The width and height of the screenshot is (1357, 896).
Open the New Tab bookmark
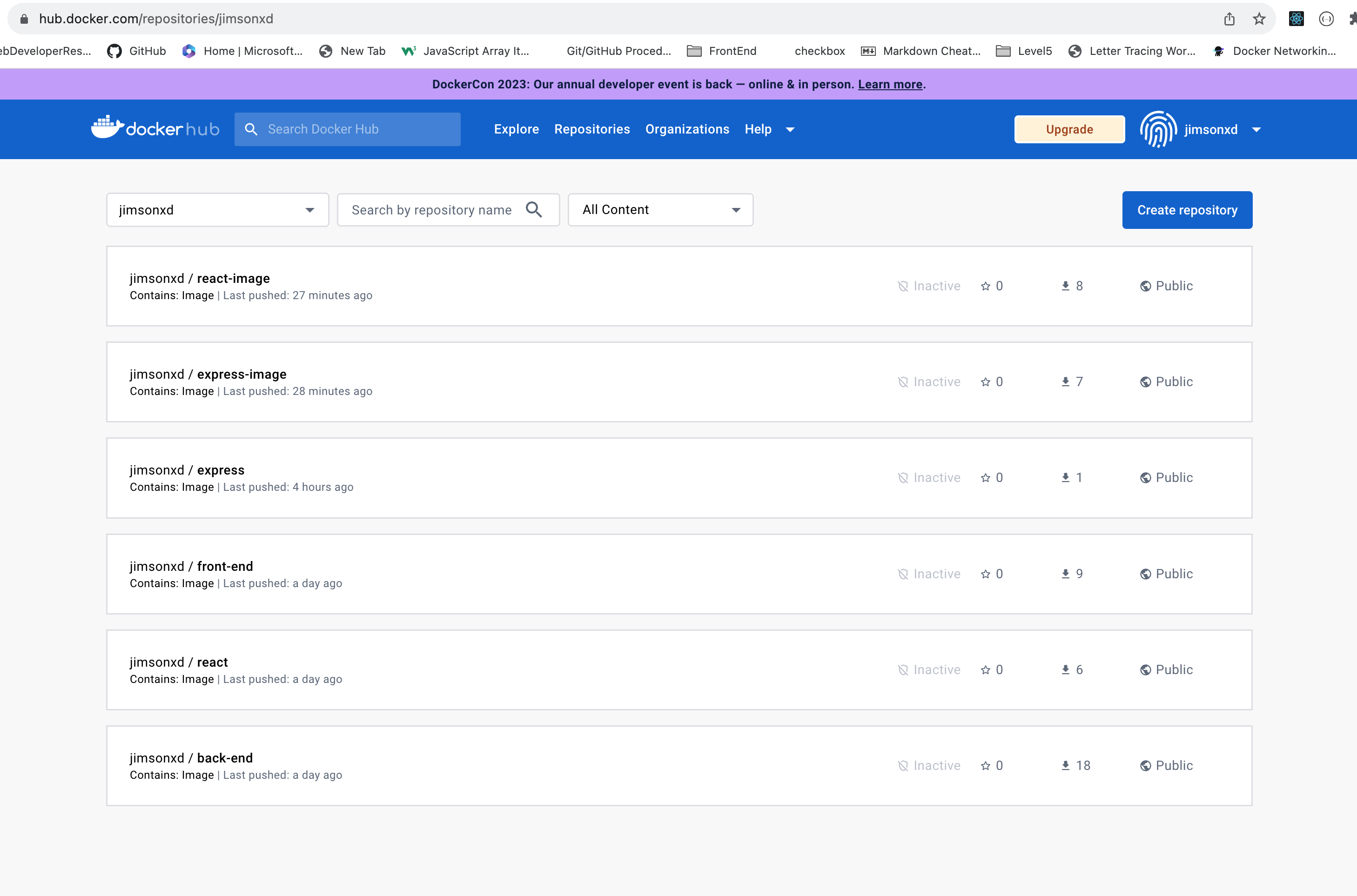352,51
